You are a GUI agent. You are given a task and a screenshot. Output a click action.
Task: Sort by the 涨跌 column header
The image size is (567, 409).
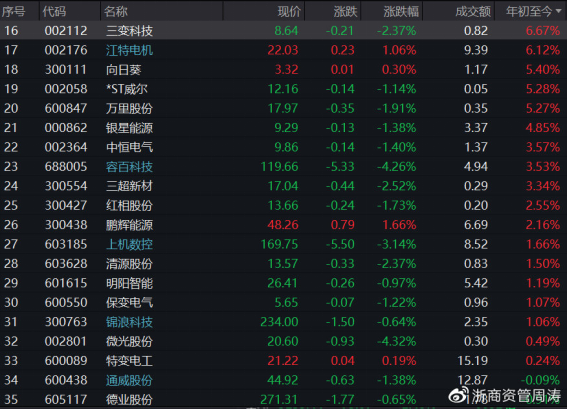coord(345,12)
